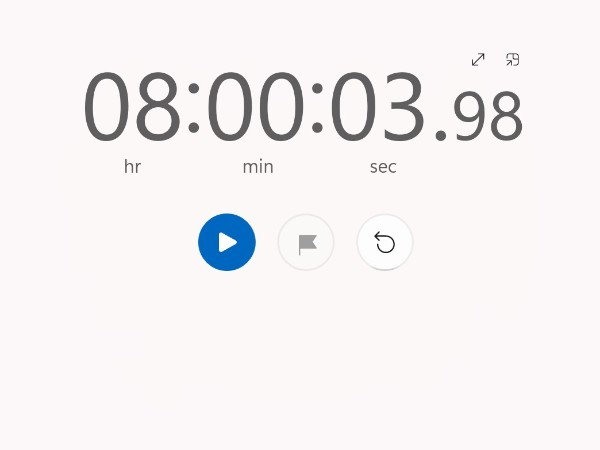Start the stopwatch with the blue play button

(x=227, y=242)
